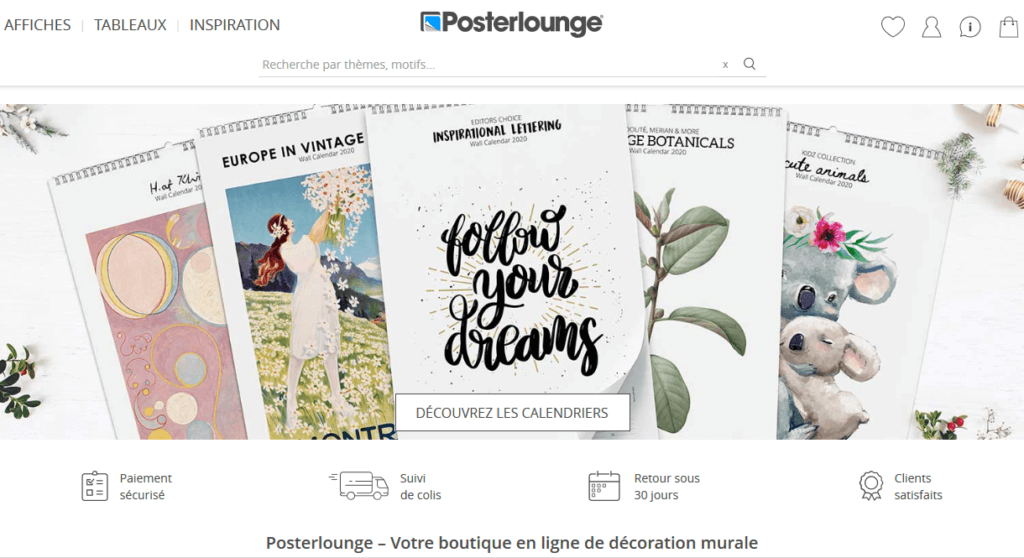
Task: Click the parcel tracking truck icon
Action: pos(359,485)
